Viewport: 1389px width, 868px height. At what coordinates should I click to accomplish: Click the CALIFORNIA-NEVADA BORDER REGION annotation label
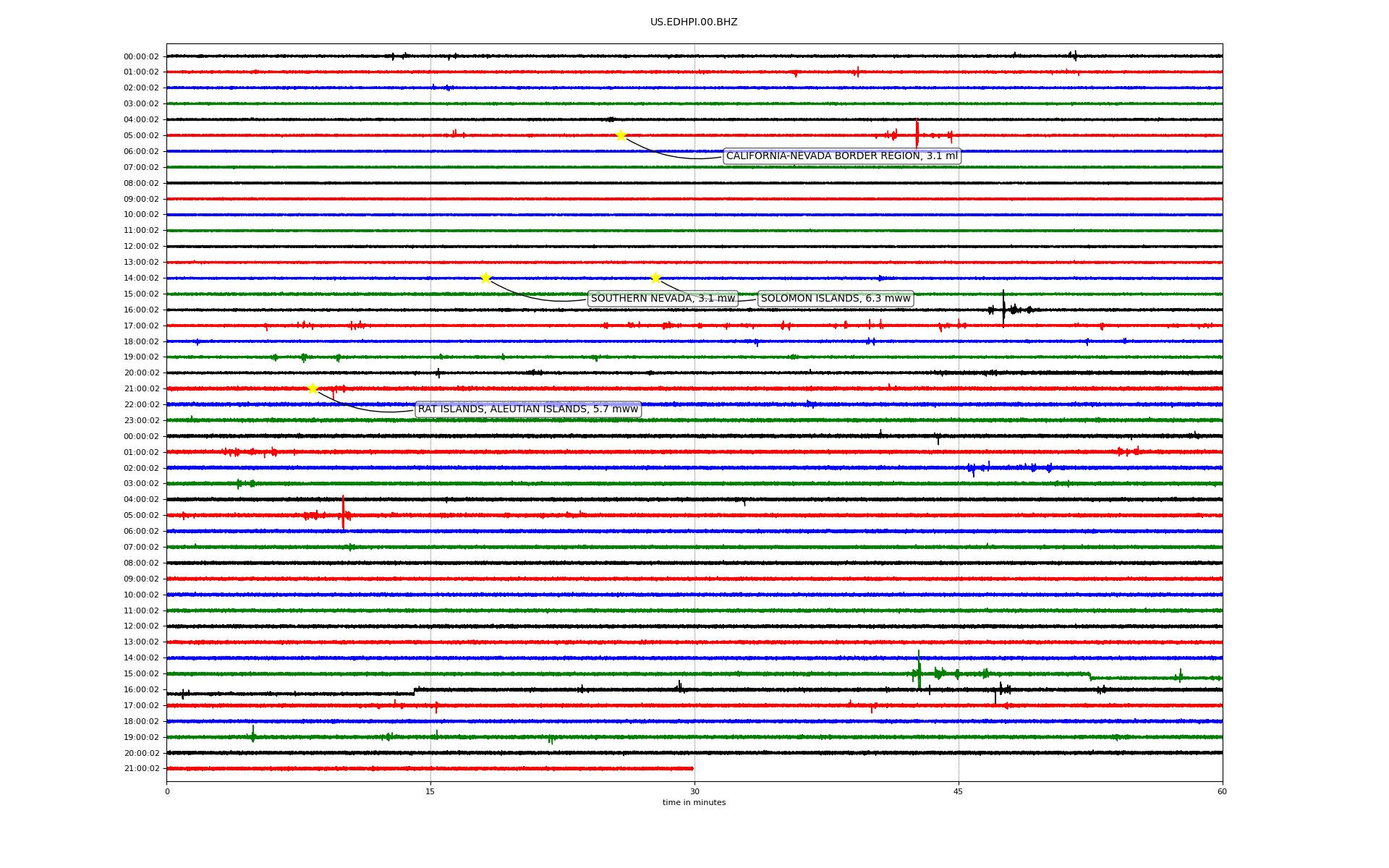point(841,156)
